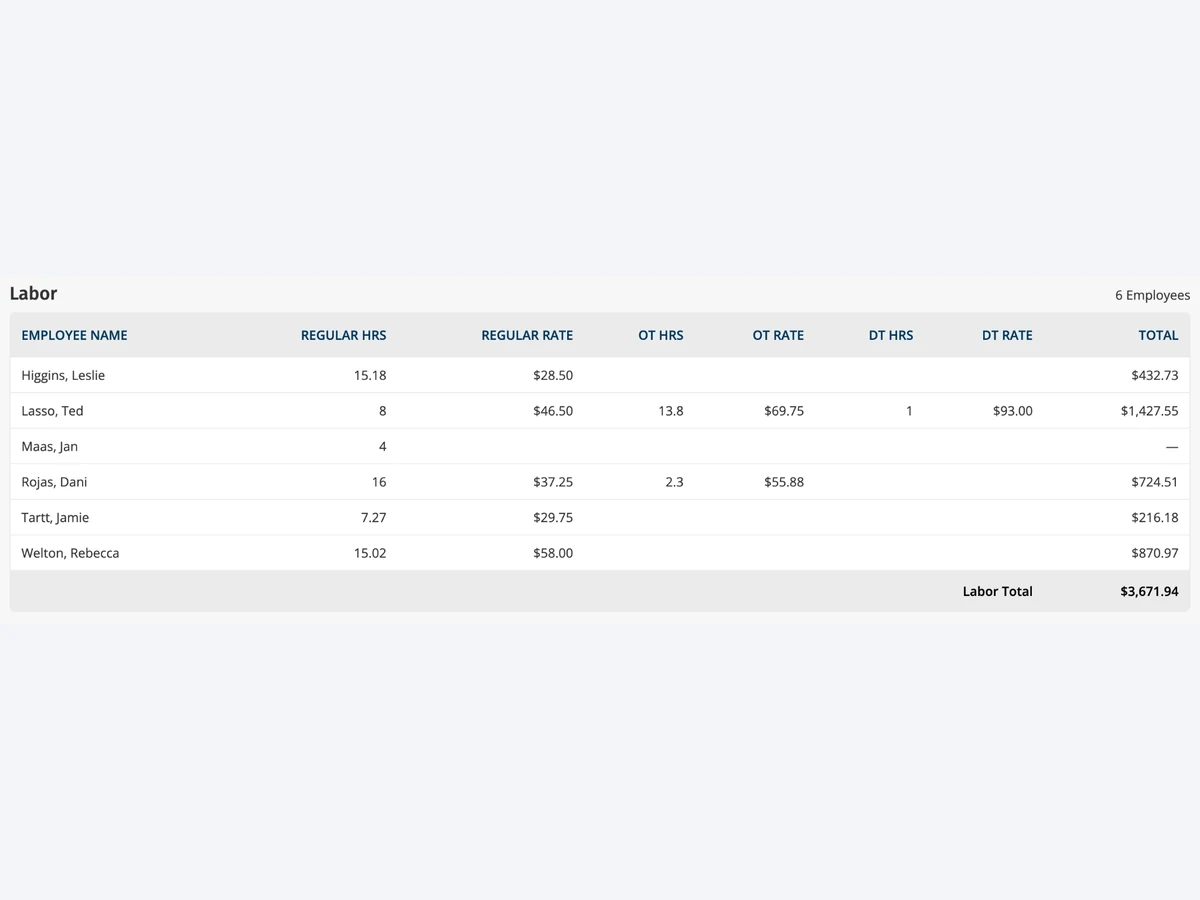Viewport: 1200px width, 900px height.
Task: Click the OT Rate column header
Action: click(778, 335)
